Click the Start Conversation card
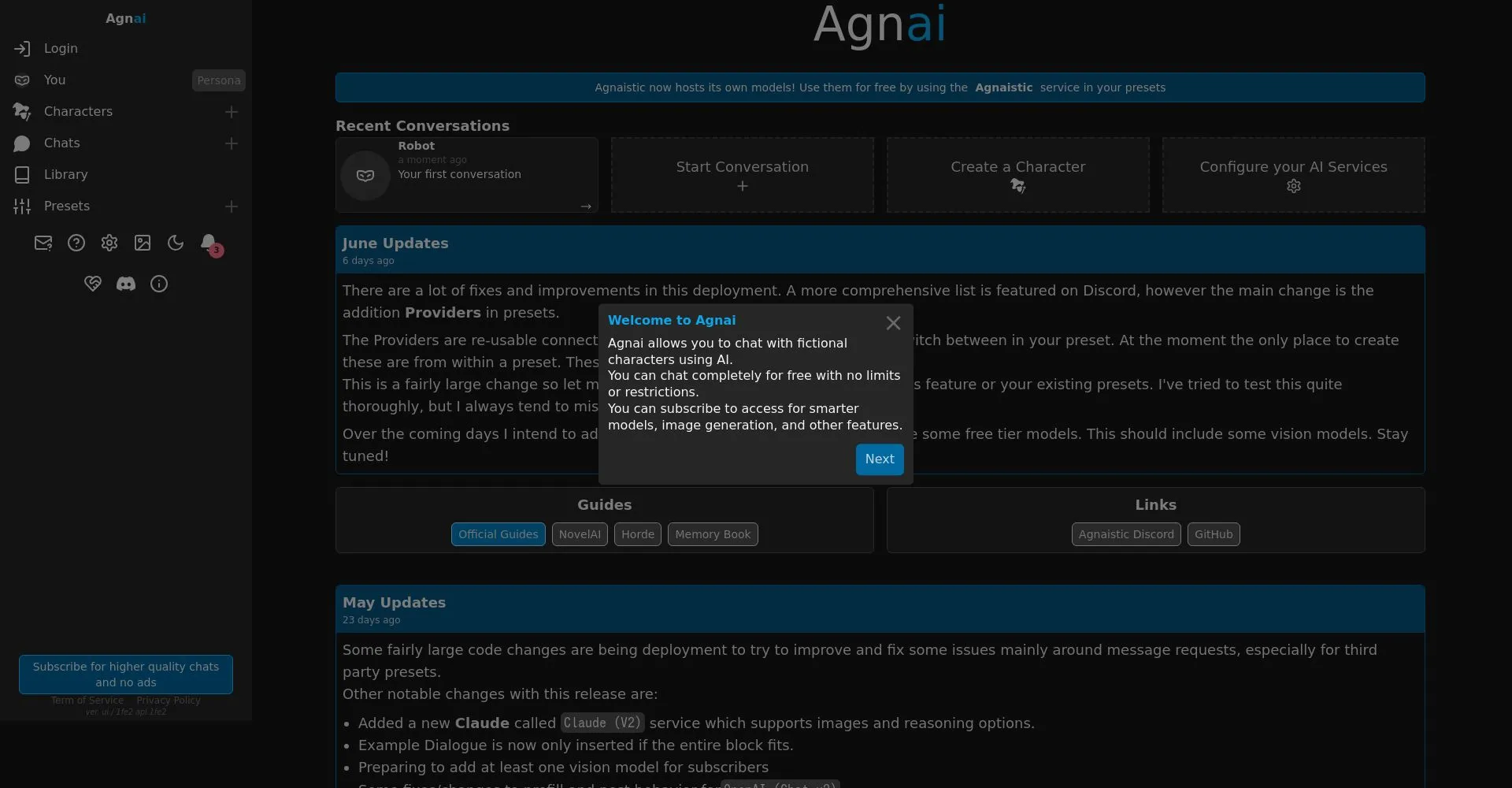 [x=743, y=175]
